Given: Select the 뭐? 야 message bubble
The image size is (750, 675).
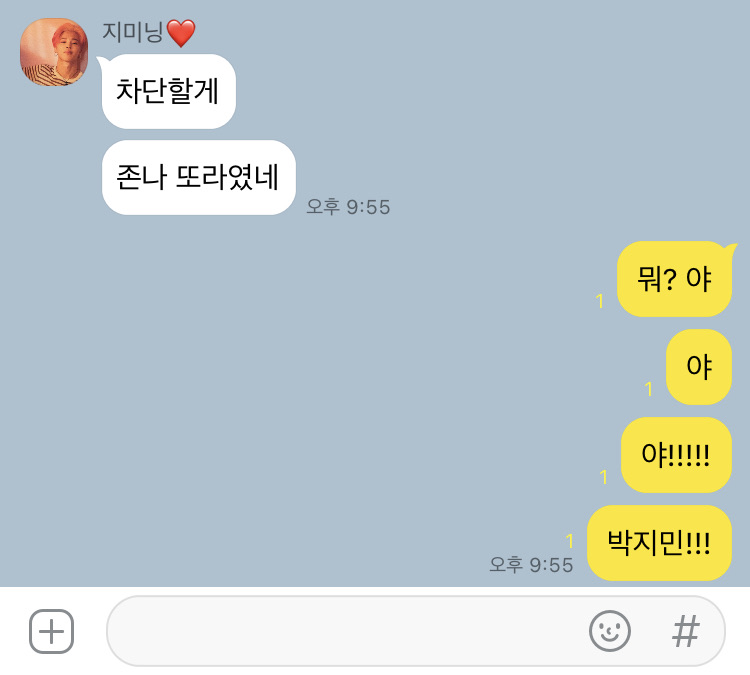Looking at the screenshot, I should coord(674,279).
